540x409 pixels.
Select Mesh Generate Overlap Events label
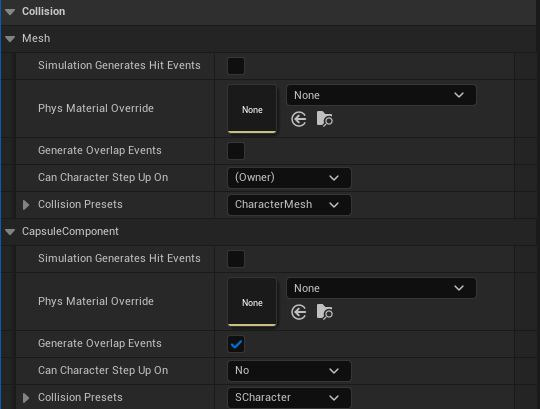tap(100, 150)
